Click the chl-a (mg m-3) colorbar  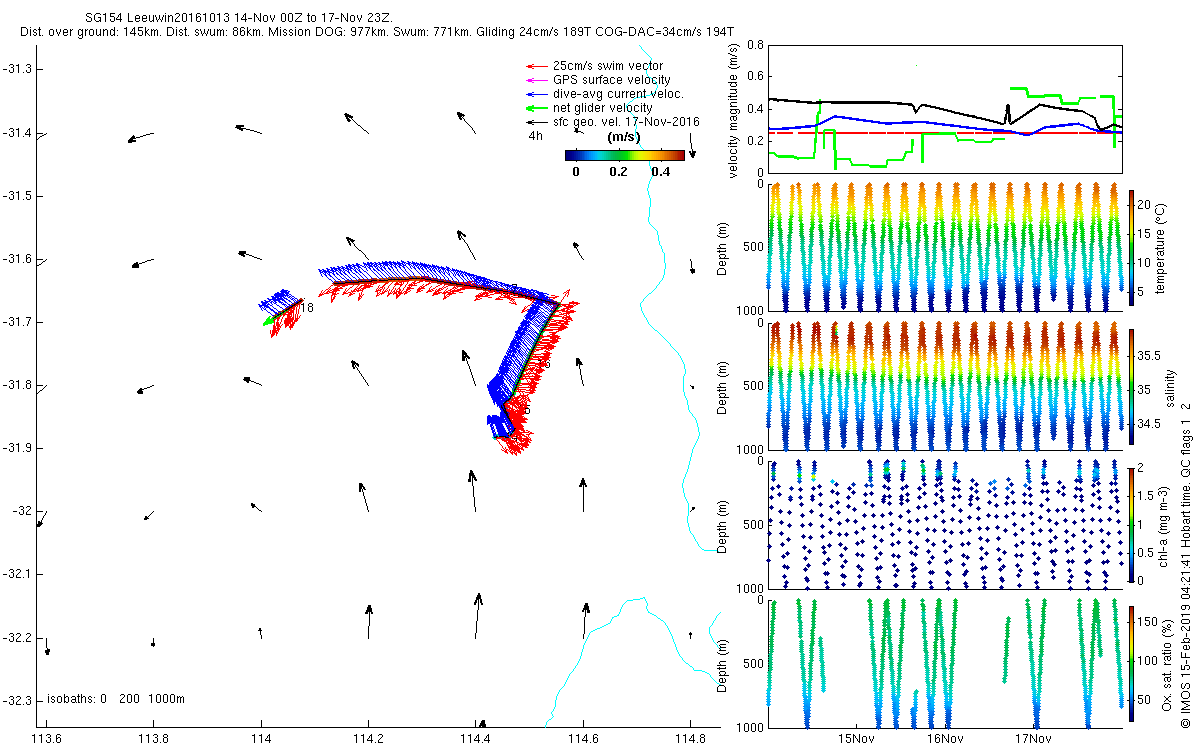tap(1131, 522)
